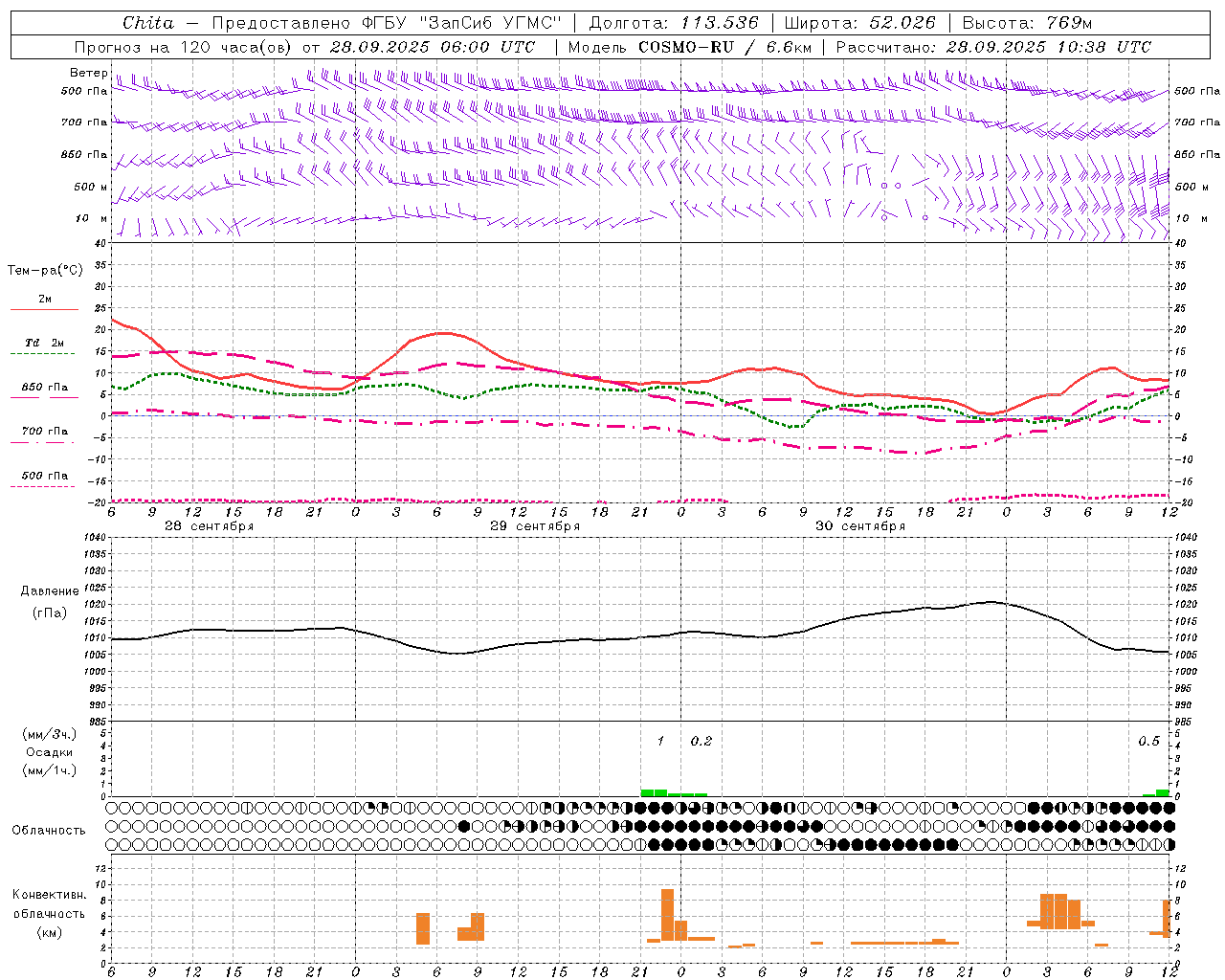This screenshot has width=1225, height=980.
Task: Click the "(км)" convective height unit label
Action: 49,932
